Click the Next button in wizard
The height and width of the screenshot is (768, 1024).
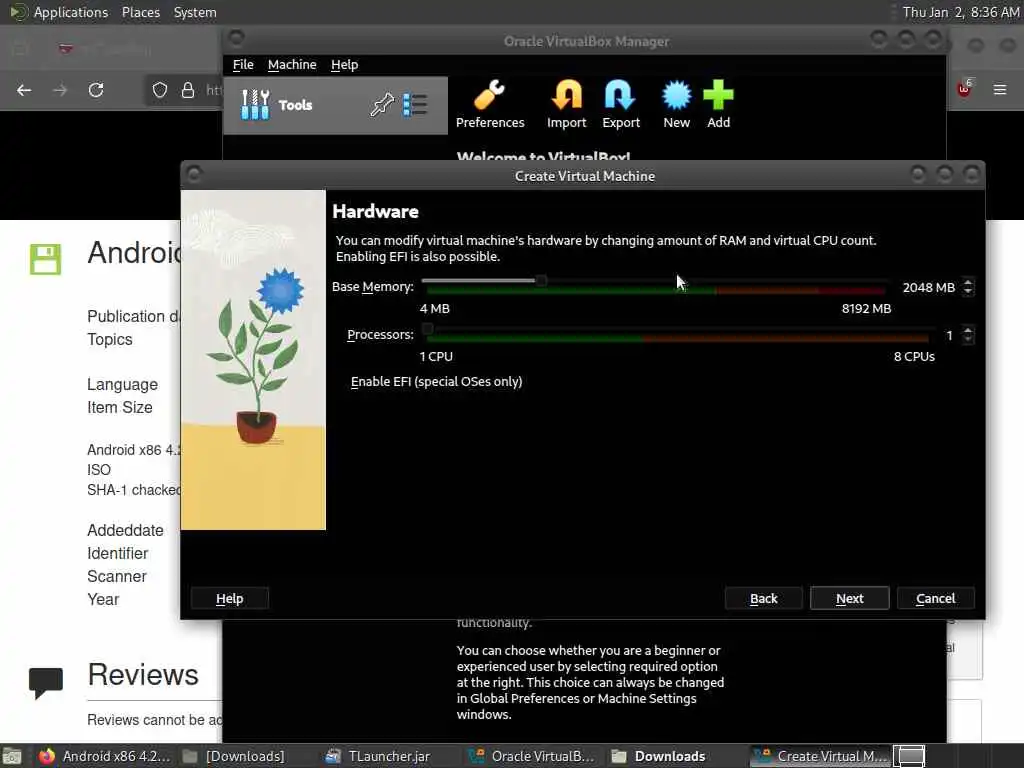(x=850, y=598)
